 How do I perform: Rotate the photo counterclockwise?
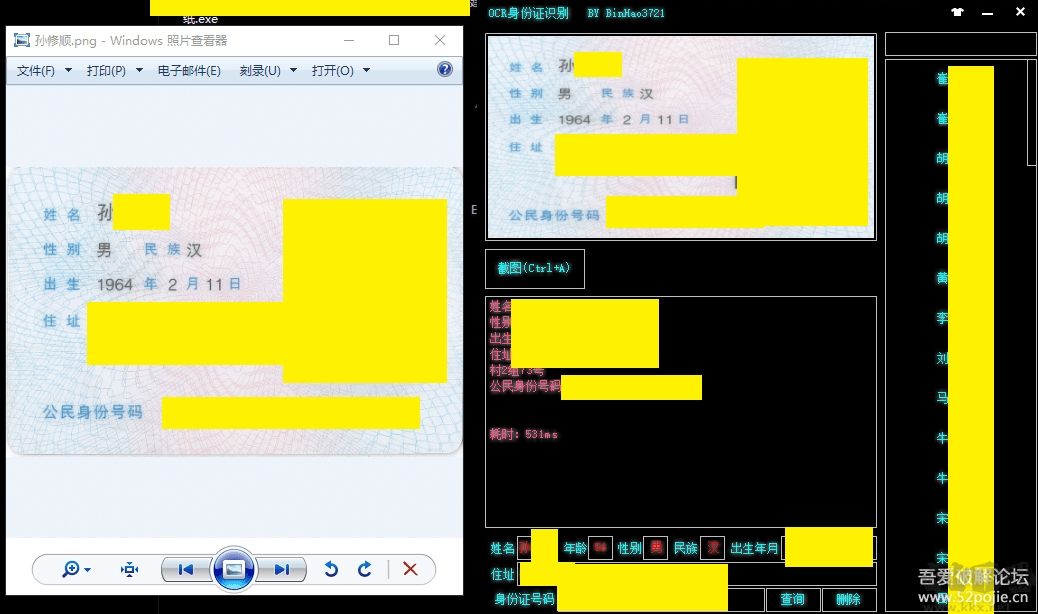coord(331,569)
